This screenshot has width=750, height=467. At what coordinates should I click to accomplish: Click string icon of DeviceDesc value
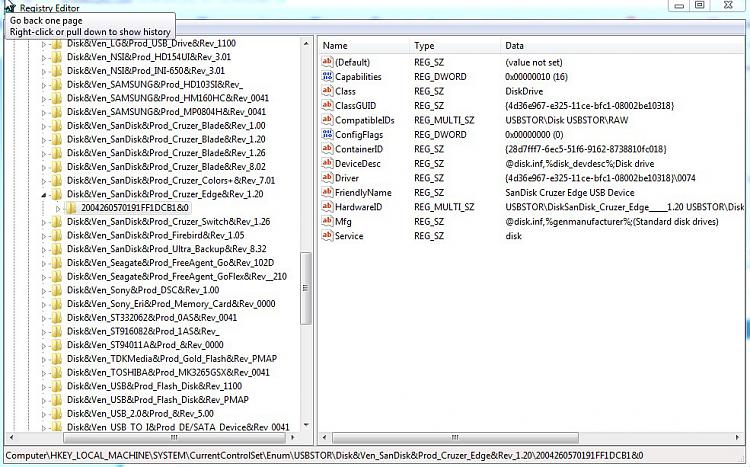coord(327,163)
